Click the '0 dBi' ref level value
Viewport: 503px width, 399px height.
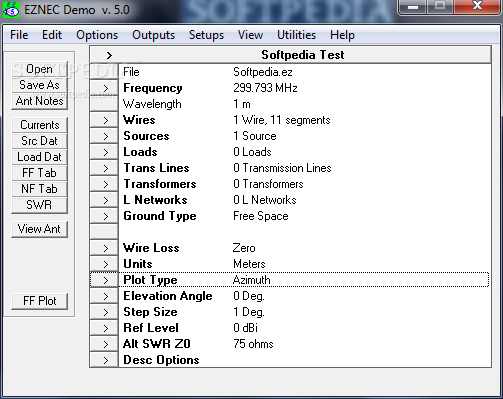(245, 328)
